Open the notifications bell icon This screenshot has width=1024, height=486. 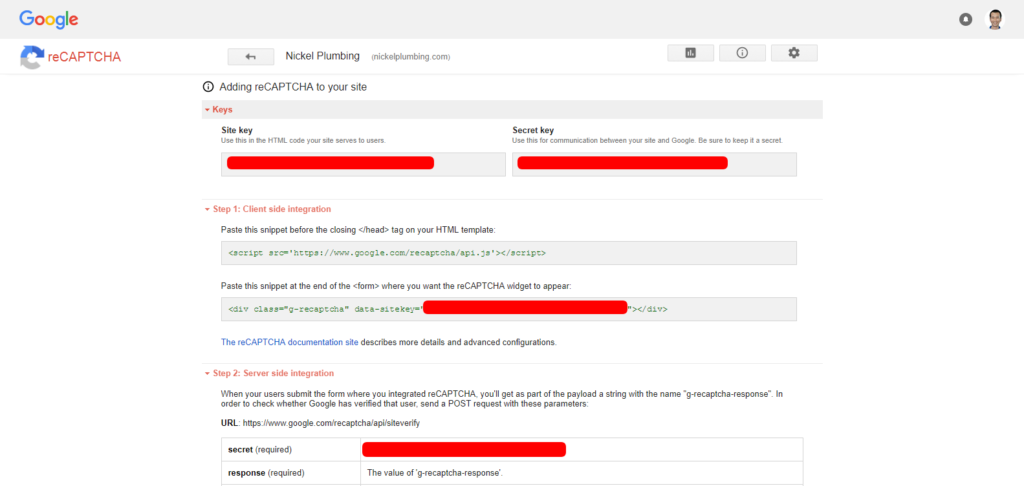(x=965, y=20)
